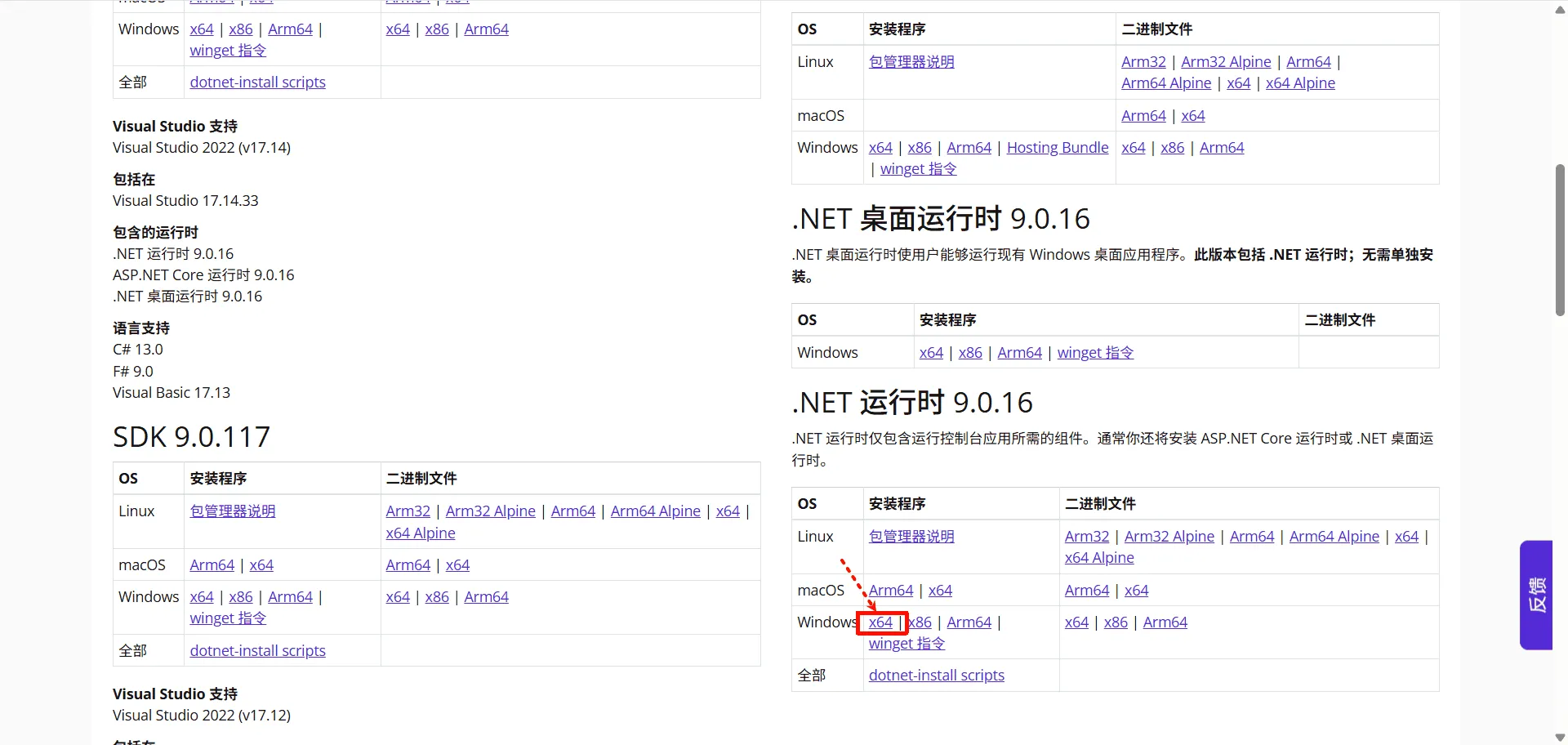This screenshot has height=745, width=1568.
Task: Select the Visual Basic 17.13 text
Action: tap(171, 393)
